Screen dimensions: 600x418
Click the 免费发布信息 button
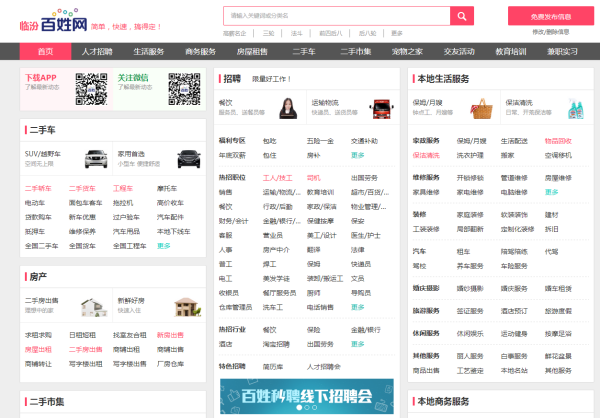pyautogui.click(x=551, y=16)
